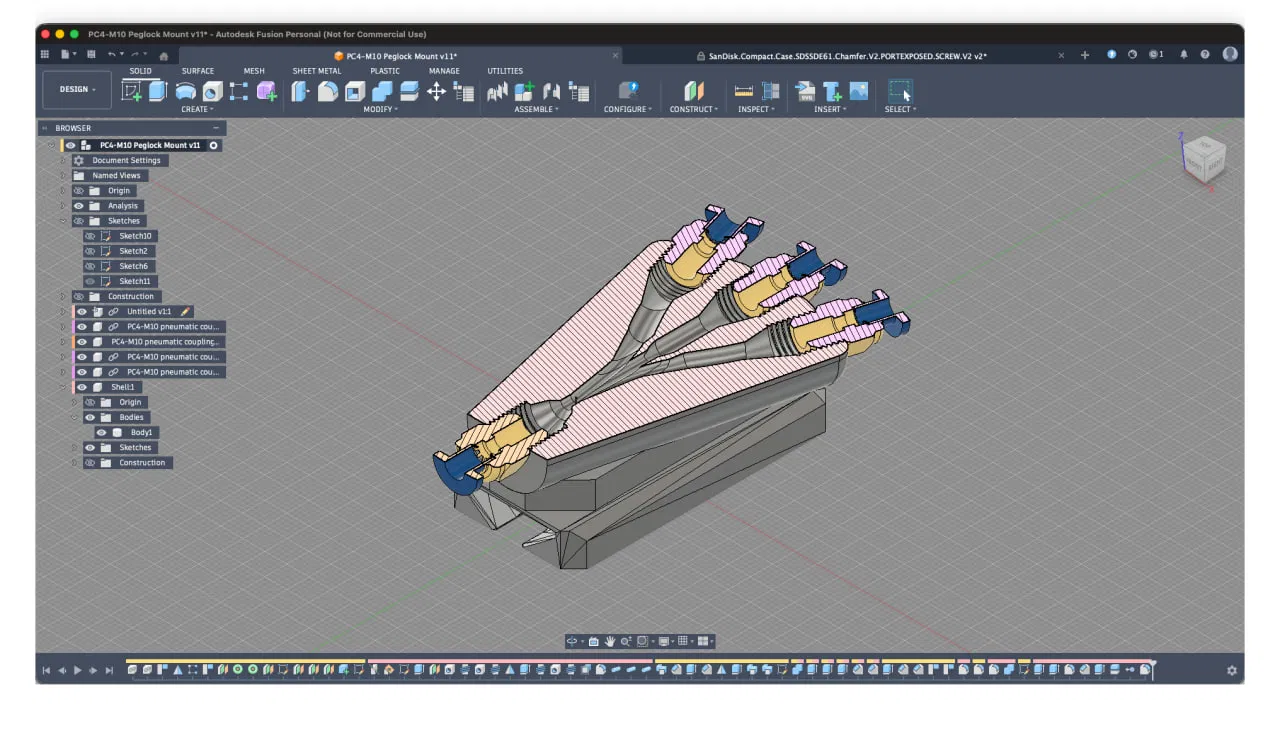1280x731 pixels.
Task: Click the Construct plane icon
Action: 693,91
